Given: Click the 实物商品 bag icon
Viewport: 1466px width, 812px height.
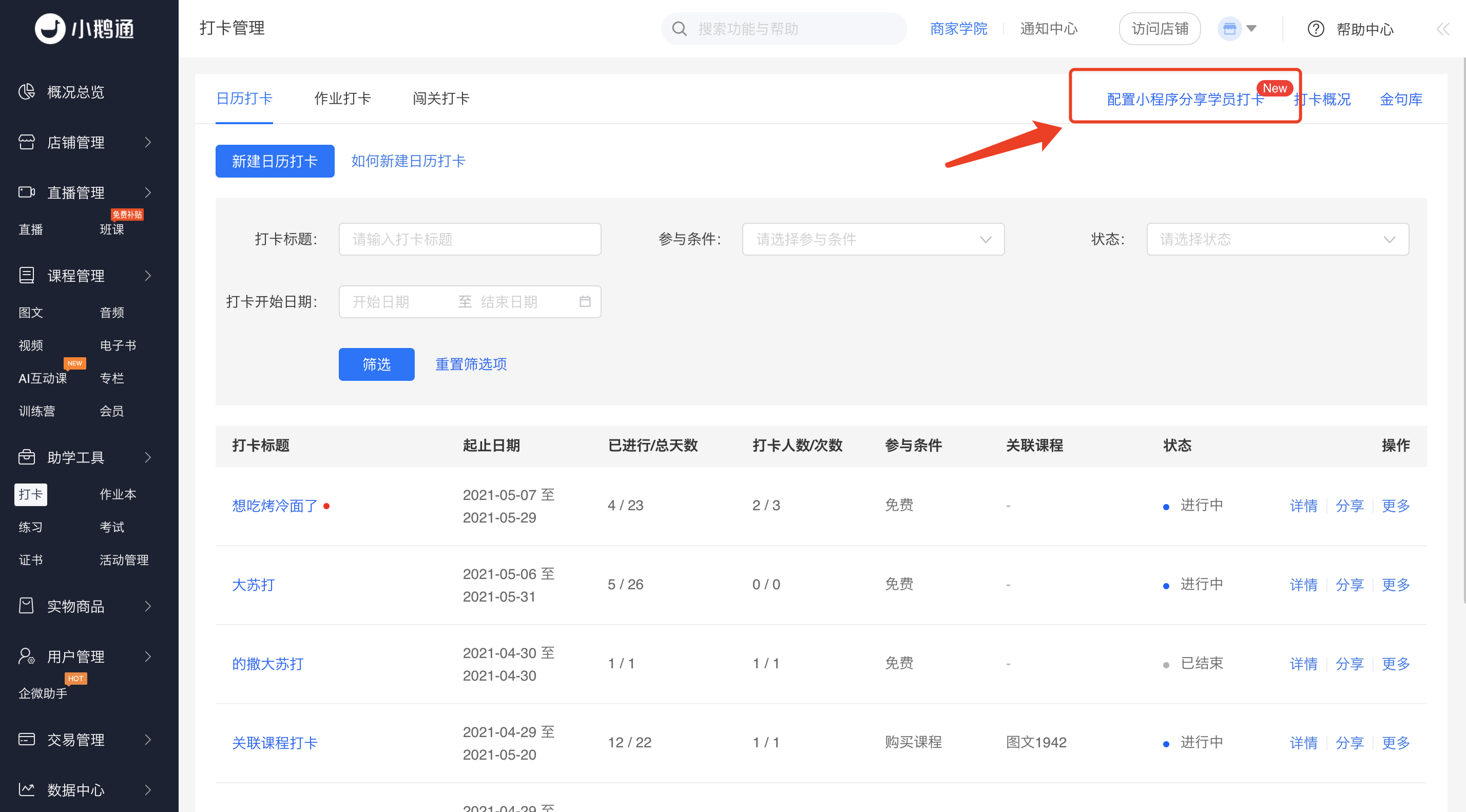Looking at the screenshot, I should pyautogui.click(x=27, y=606).
